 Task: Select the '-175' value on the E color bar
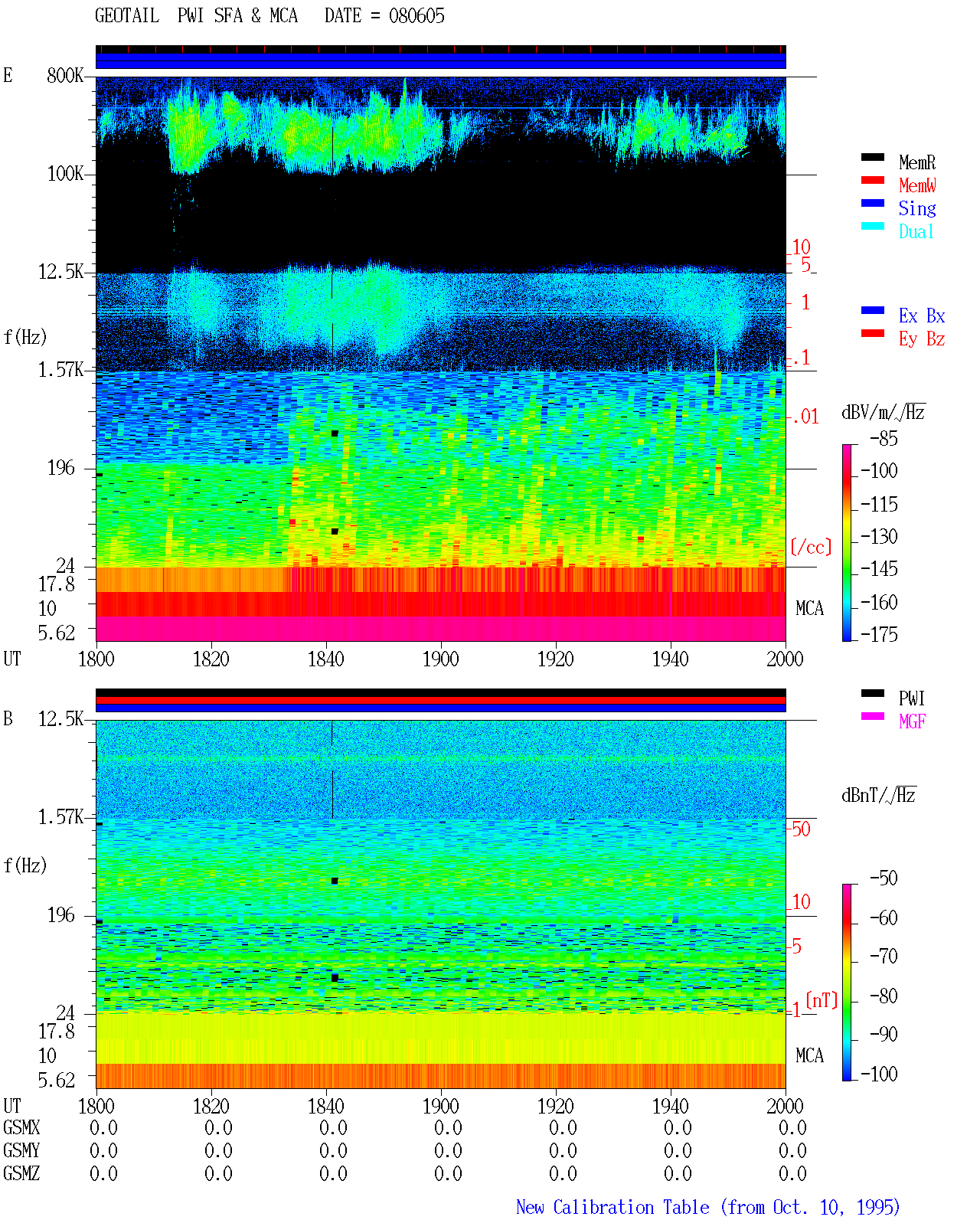[x=879, y=634]
